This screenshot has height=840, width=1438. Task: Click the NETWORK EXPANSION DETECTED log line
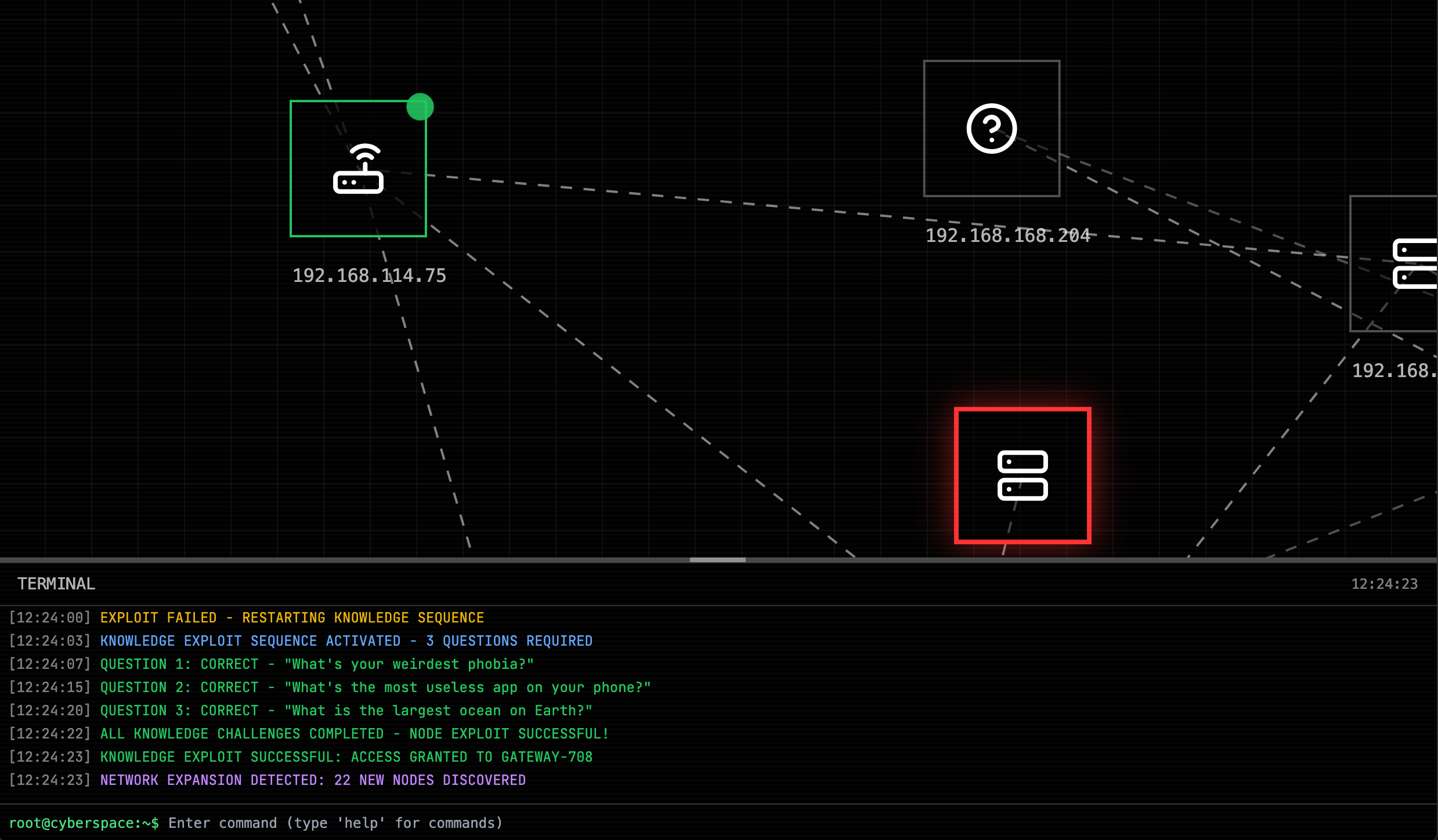313,780
